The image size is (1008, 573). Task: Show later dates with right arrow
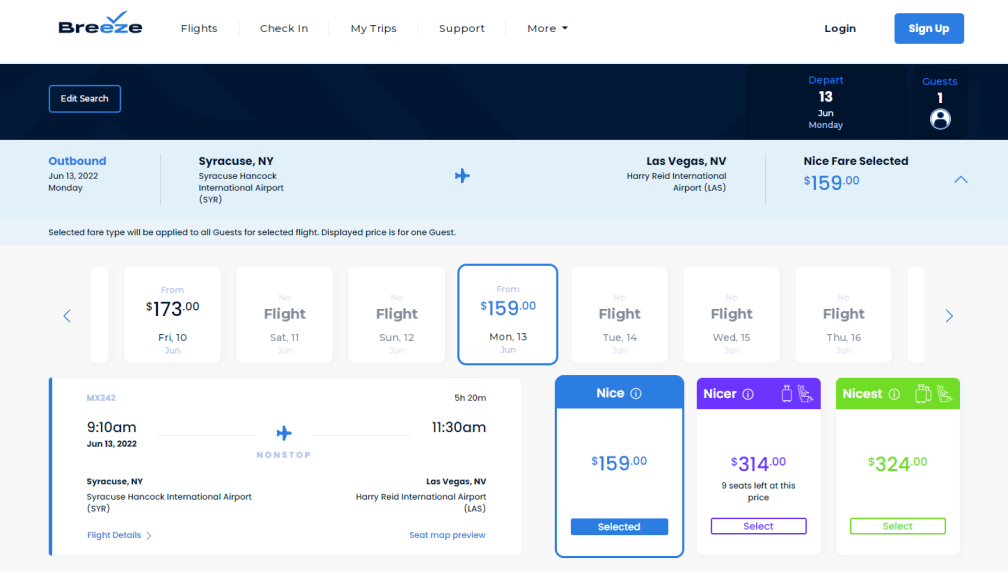pos(949,316)
